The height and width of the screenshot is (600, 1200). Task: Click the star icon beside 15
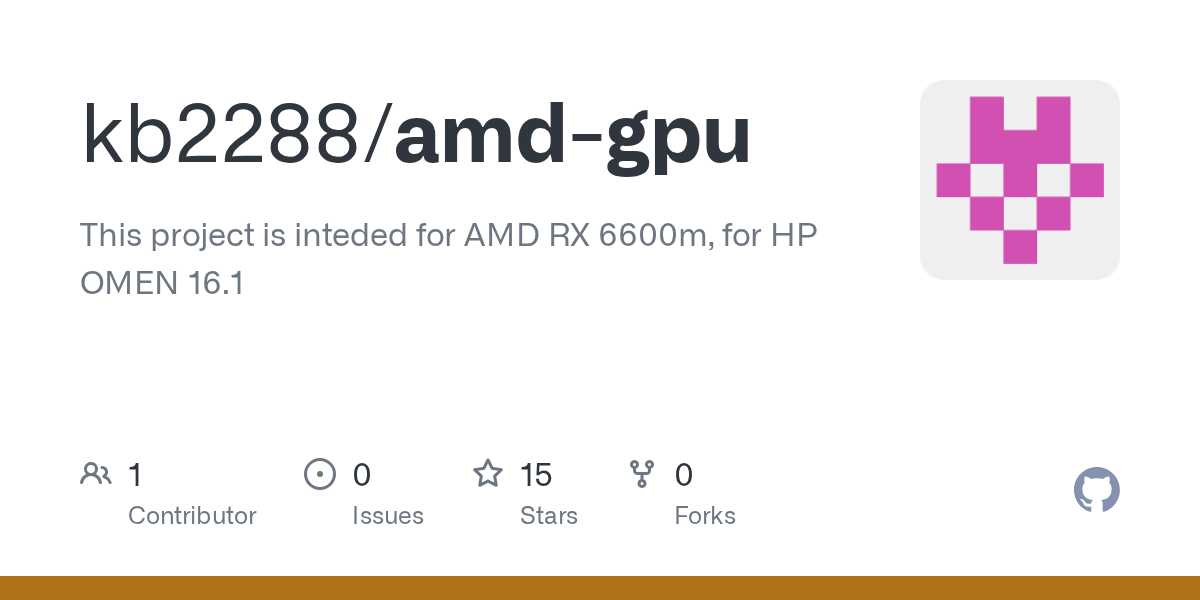pos(488,474)
